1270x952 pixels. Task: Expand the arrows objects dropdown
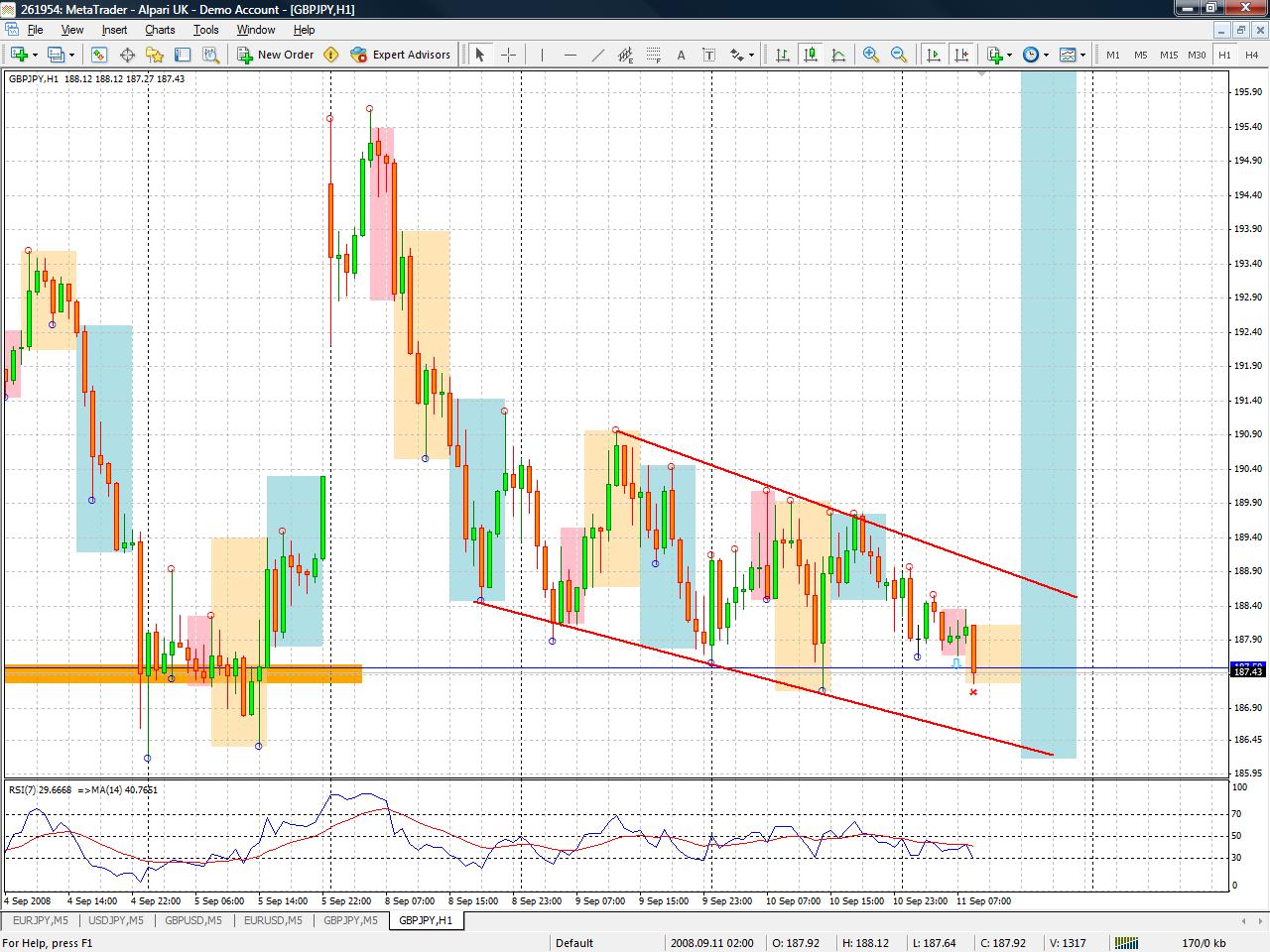751,56
